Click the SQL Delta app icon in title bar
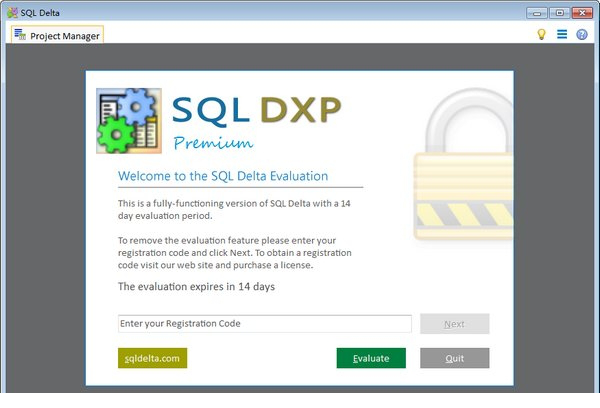 point(12,13)
